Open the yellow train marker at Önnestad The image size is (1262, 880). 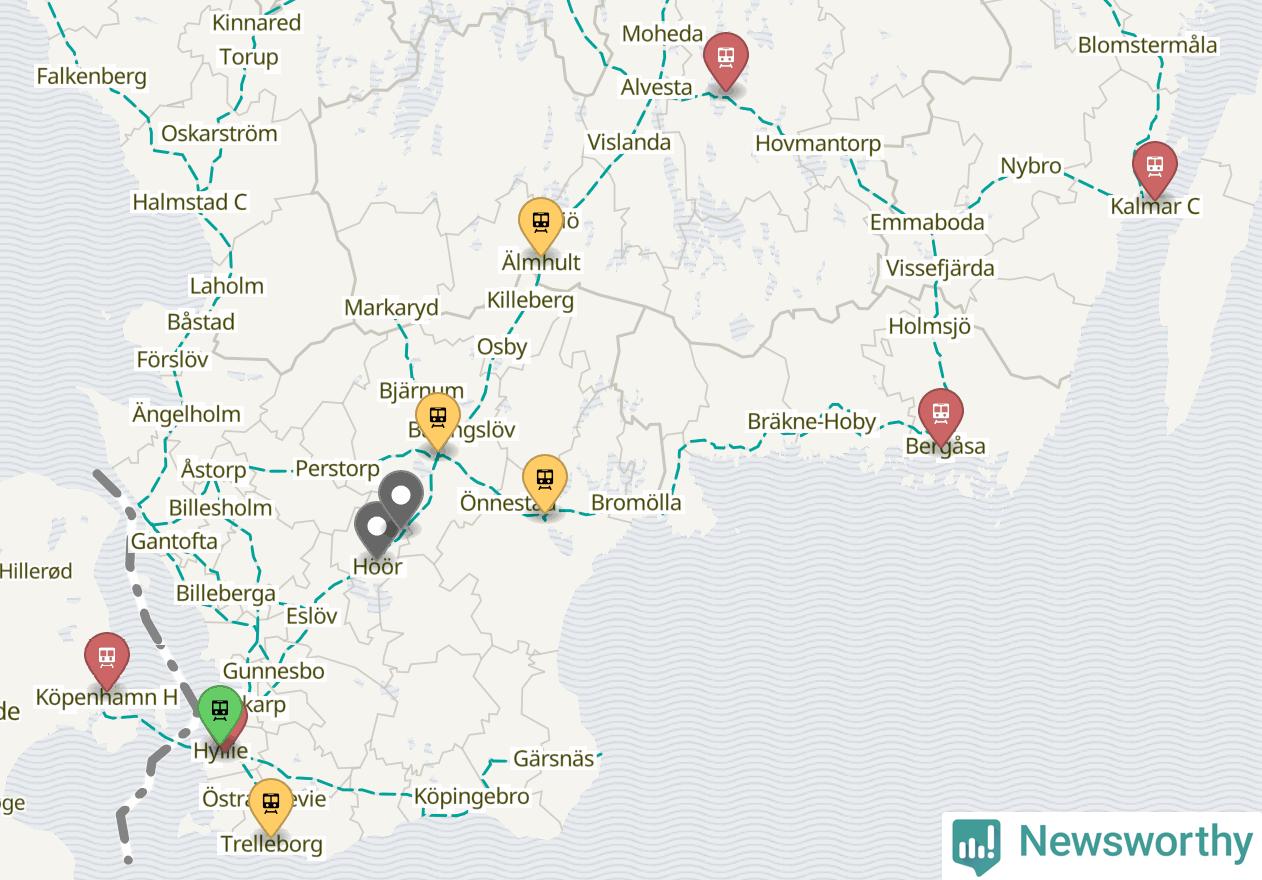click(x=545, y=481)
